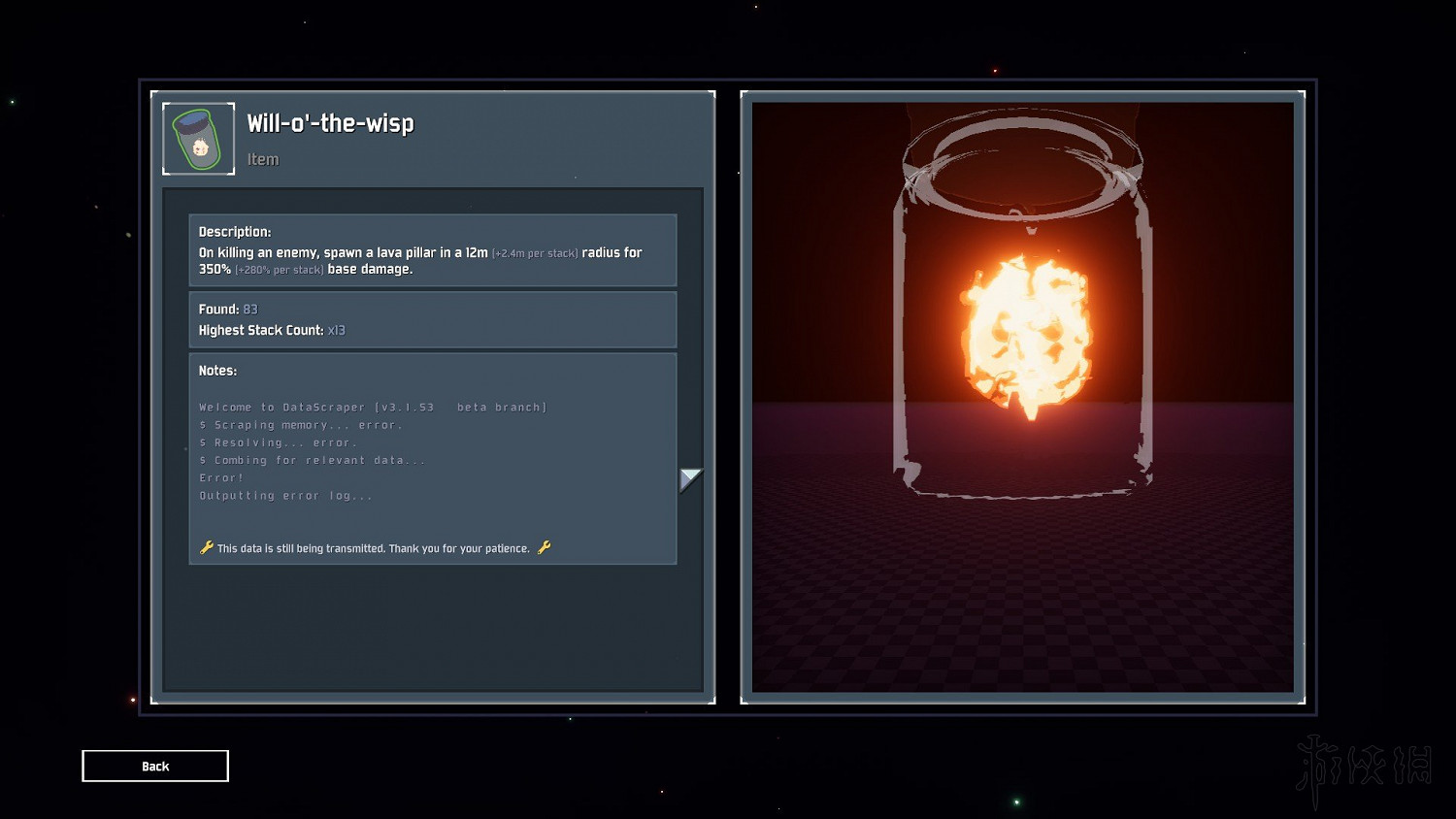
Task: Click the triangular arrow beside the Notes panel
Action: click(689, 479)
